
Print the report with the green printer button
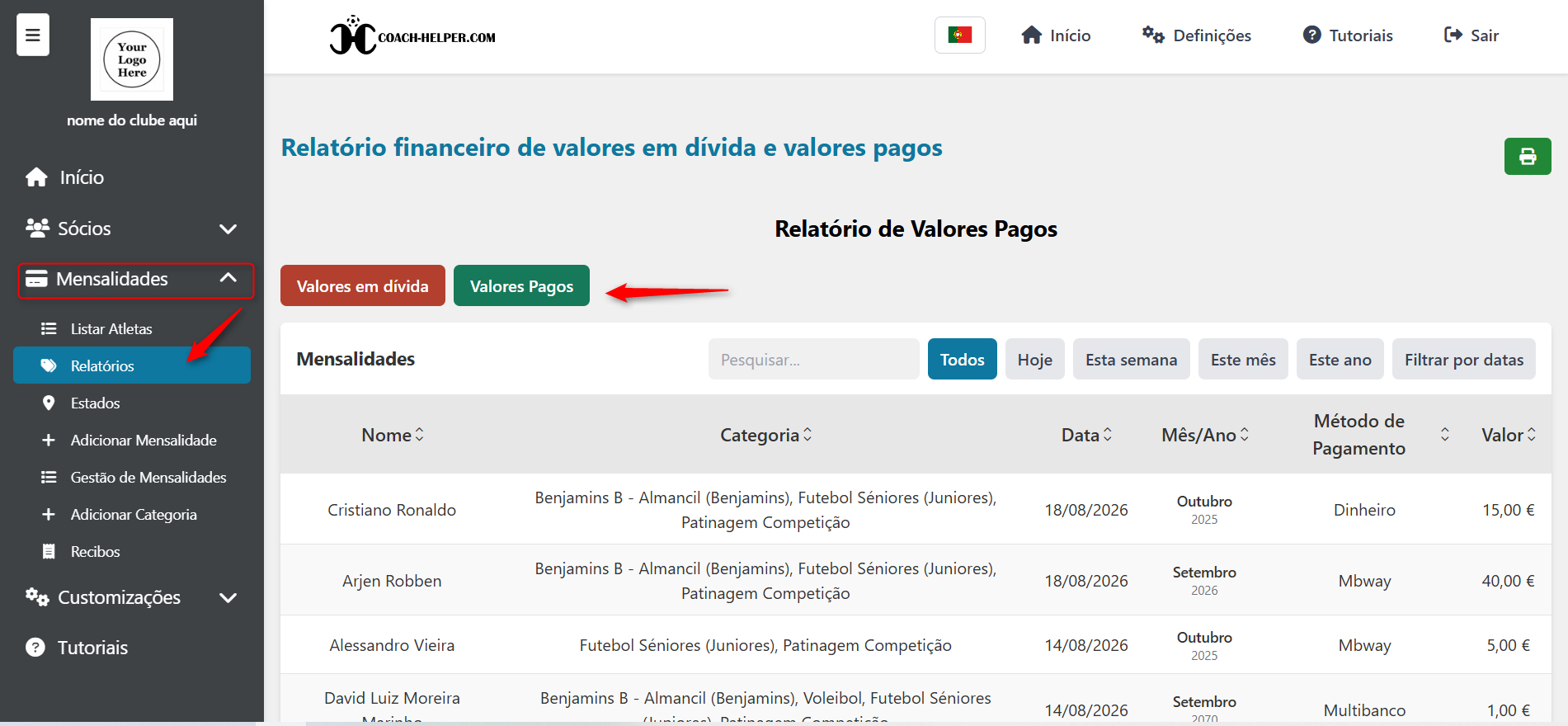[x=1528, y=156]
